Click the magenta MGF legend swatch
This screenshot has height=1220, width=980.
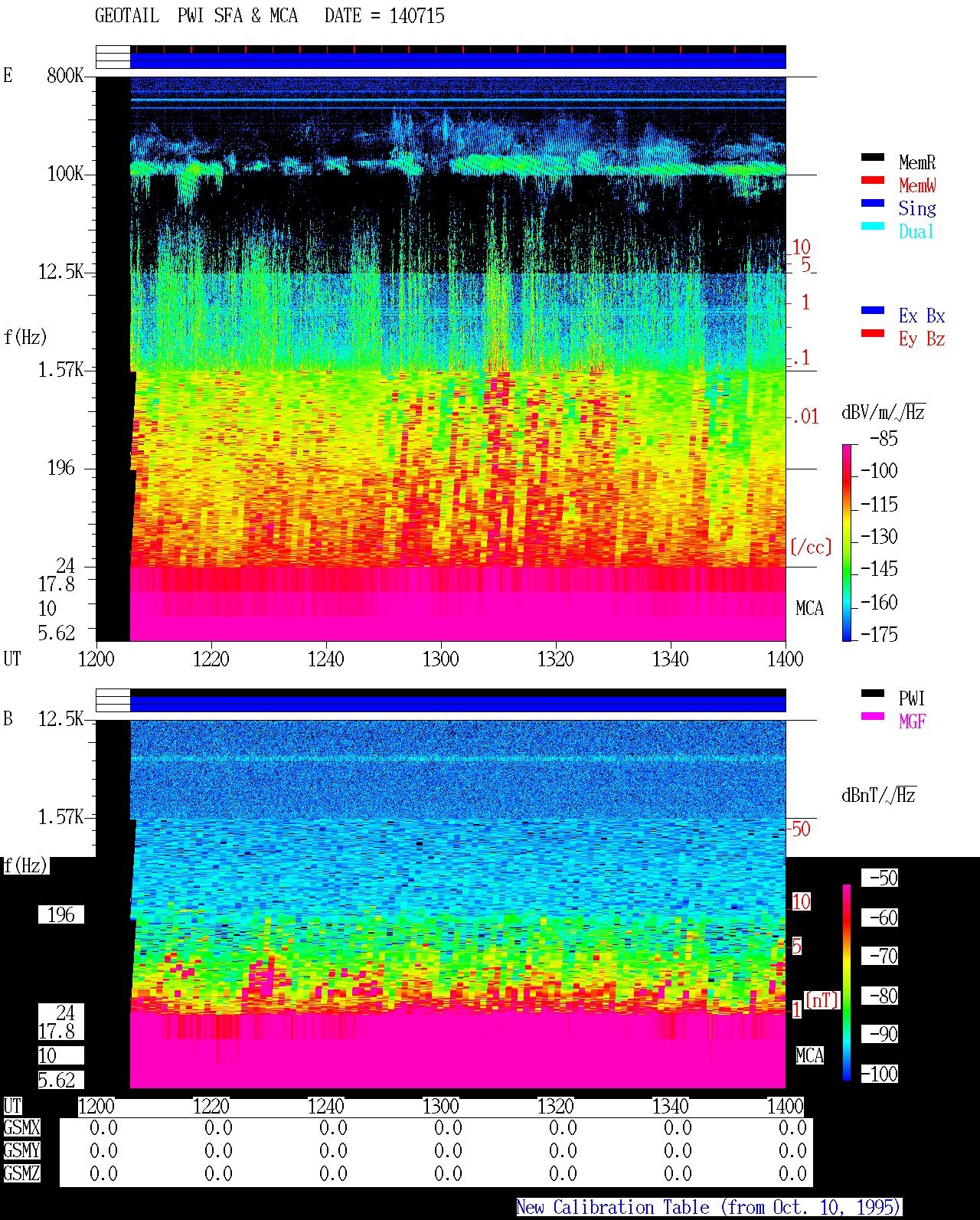point(873,717)
